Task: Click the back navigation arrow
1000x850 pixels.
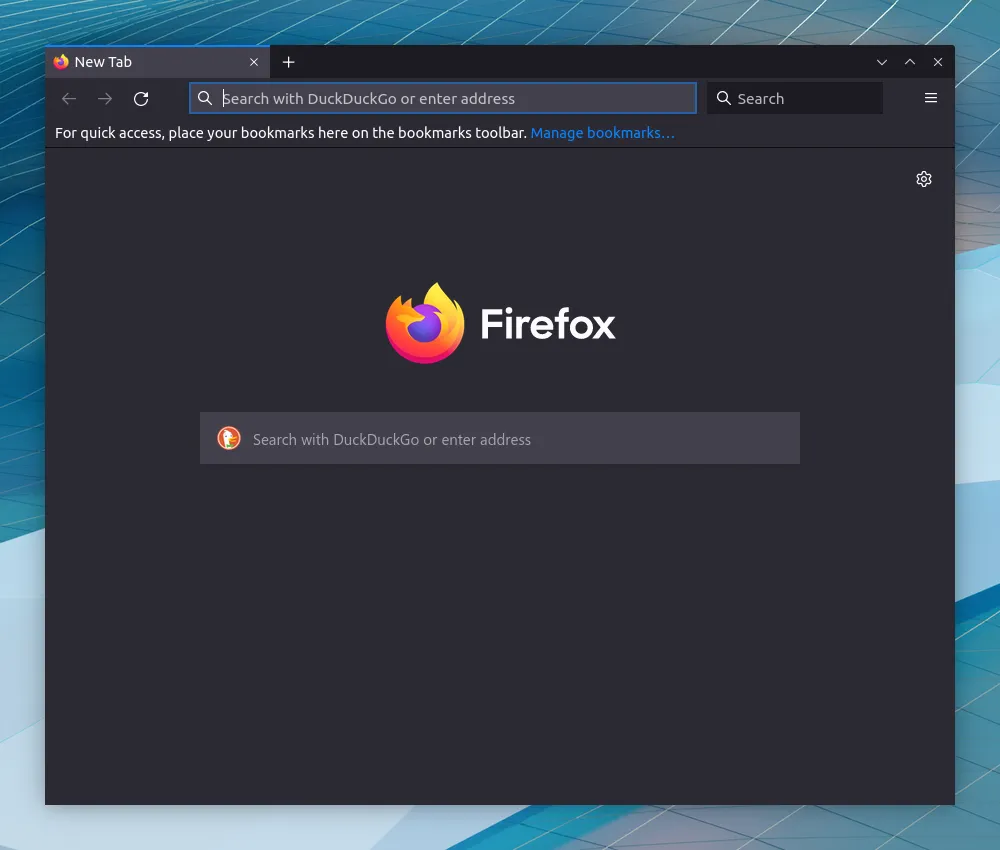Action: (68, 98)
